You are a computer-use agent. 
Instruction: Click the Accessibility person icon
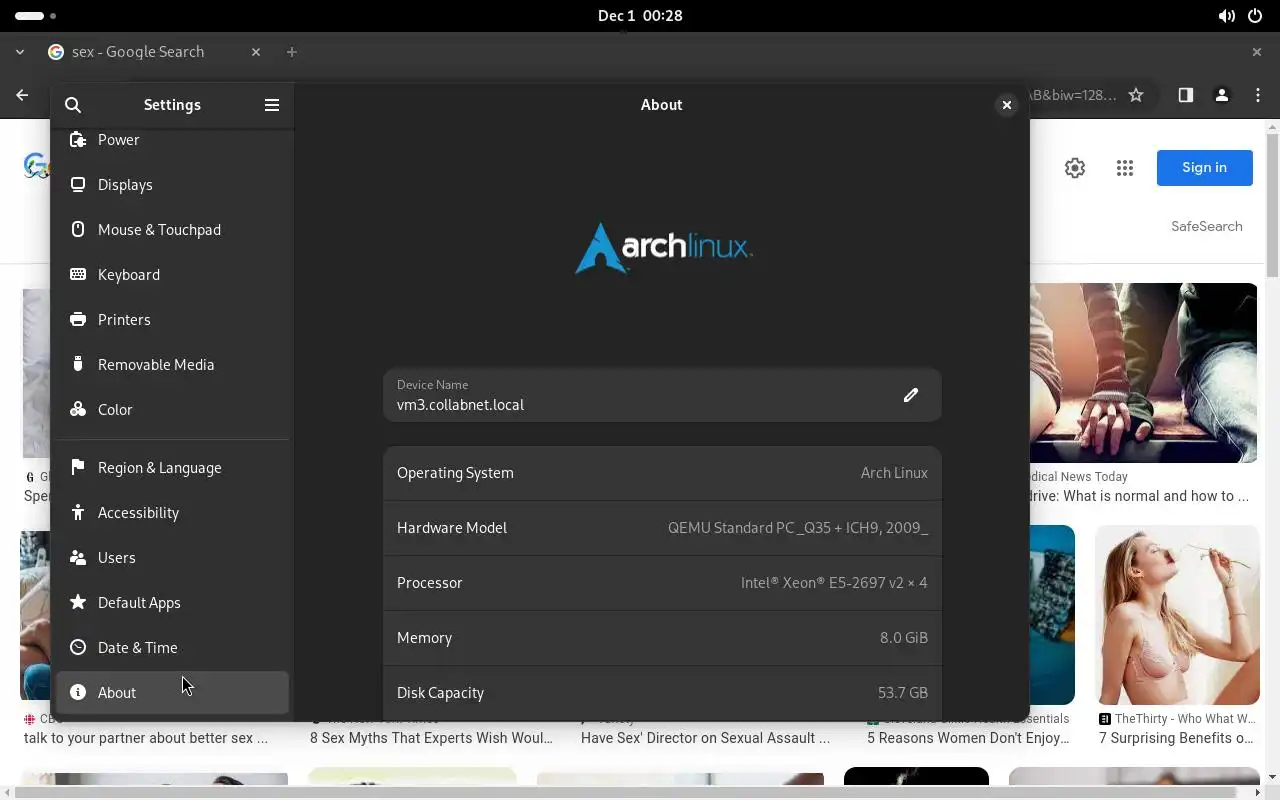point(78,512)
